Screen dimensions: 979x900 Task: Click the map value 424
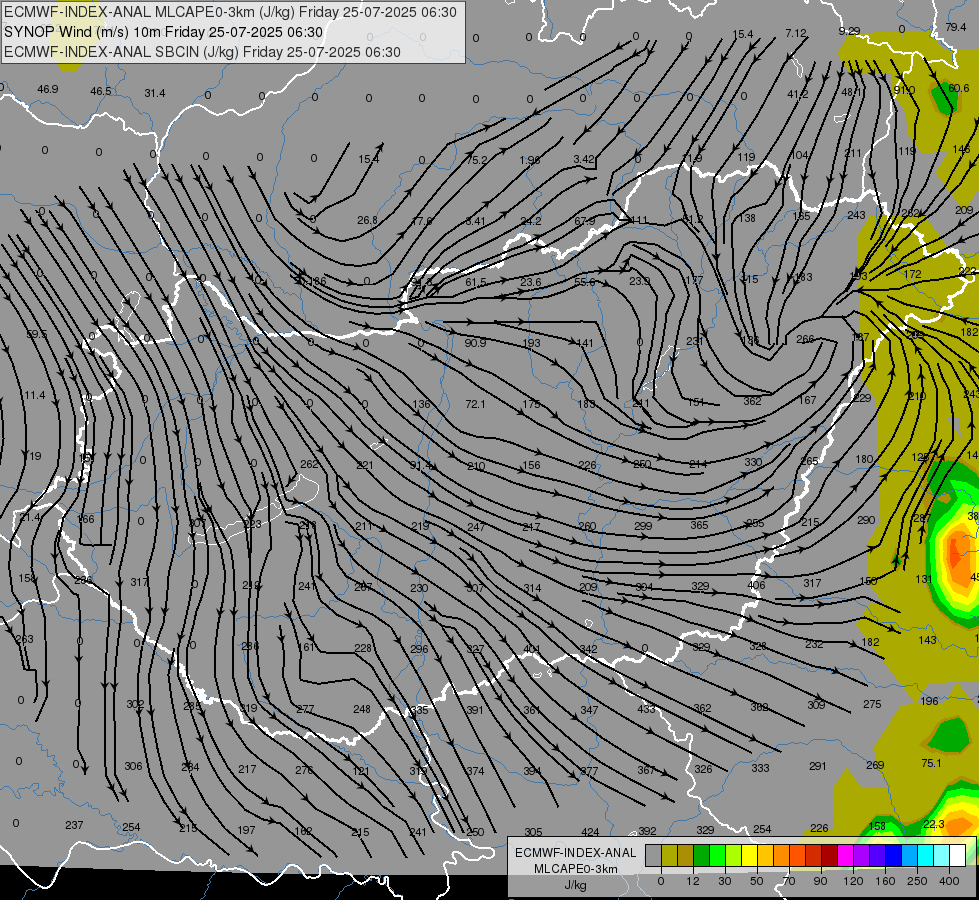590,832
